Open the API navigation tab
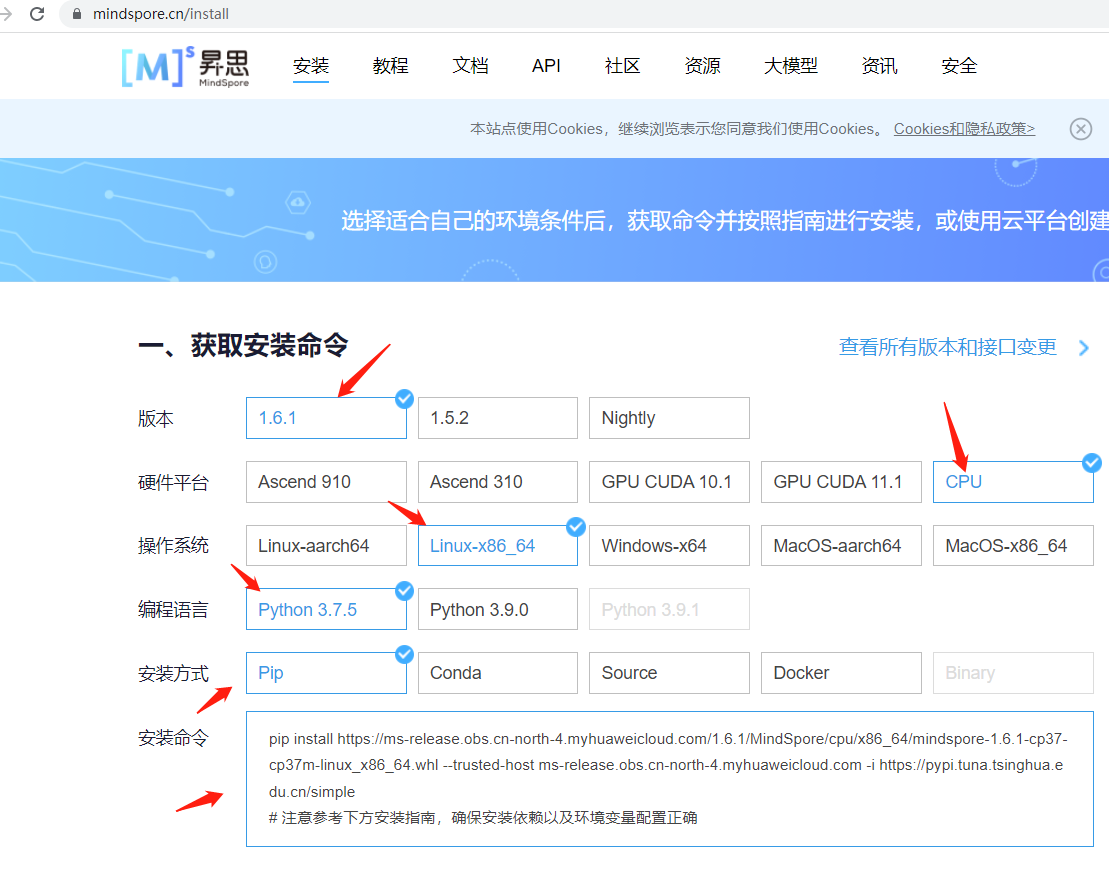The width and height of the screenshot is (1109, 884). click(546, 66)
